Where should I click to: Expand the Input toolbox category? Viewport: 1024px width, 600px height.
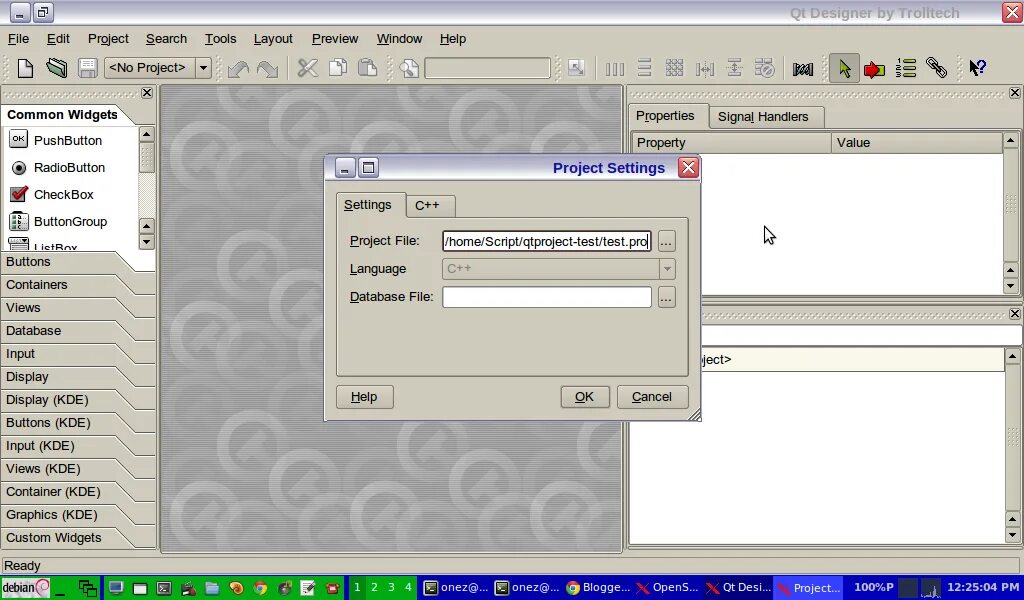78,354
